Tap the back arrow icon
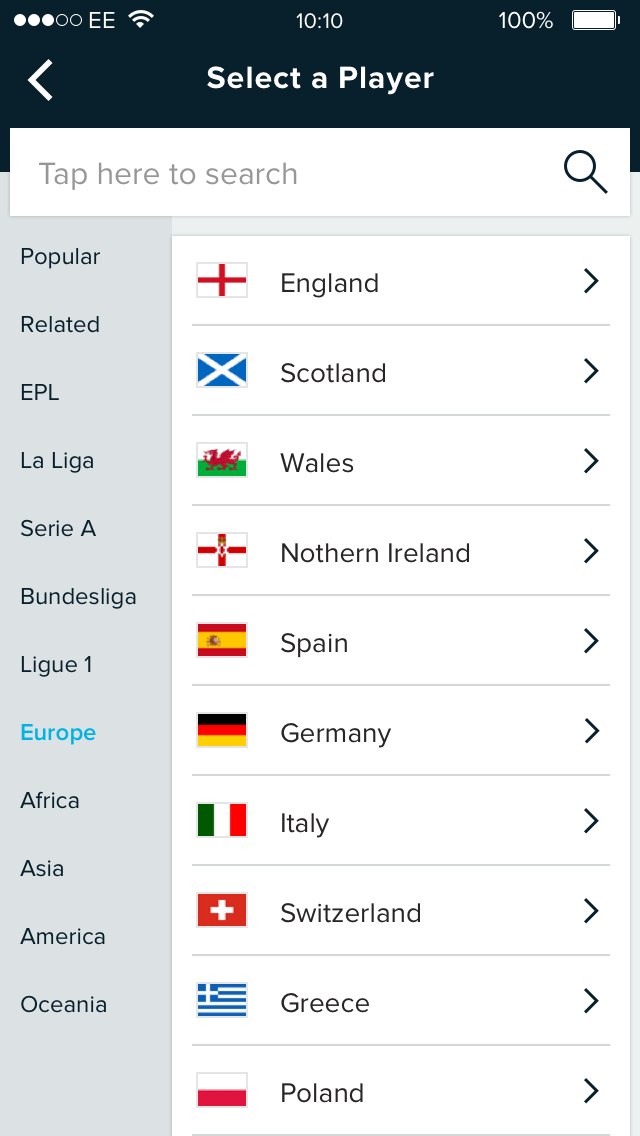 (x=41, y=80)
